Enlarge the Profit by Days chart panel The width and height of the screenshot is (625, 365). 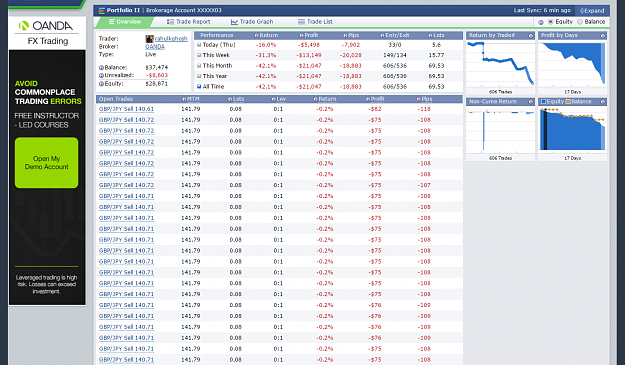603,36
